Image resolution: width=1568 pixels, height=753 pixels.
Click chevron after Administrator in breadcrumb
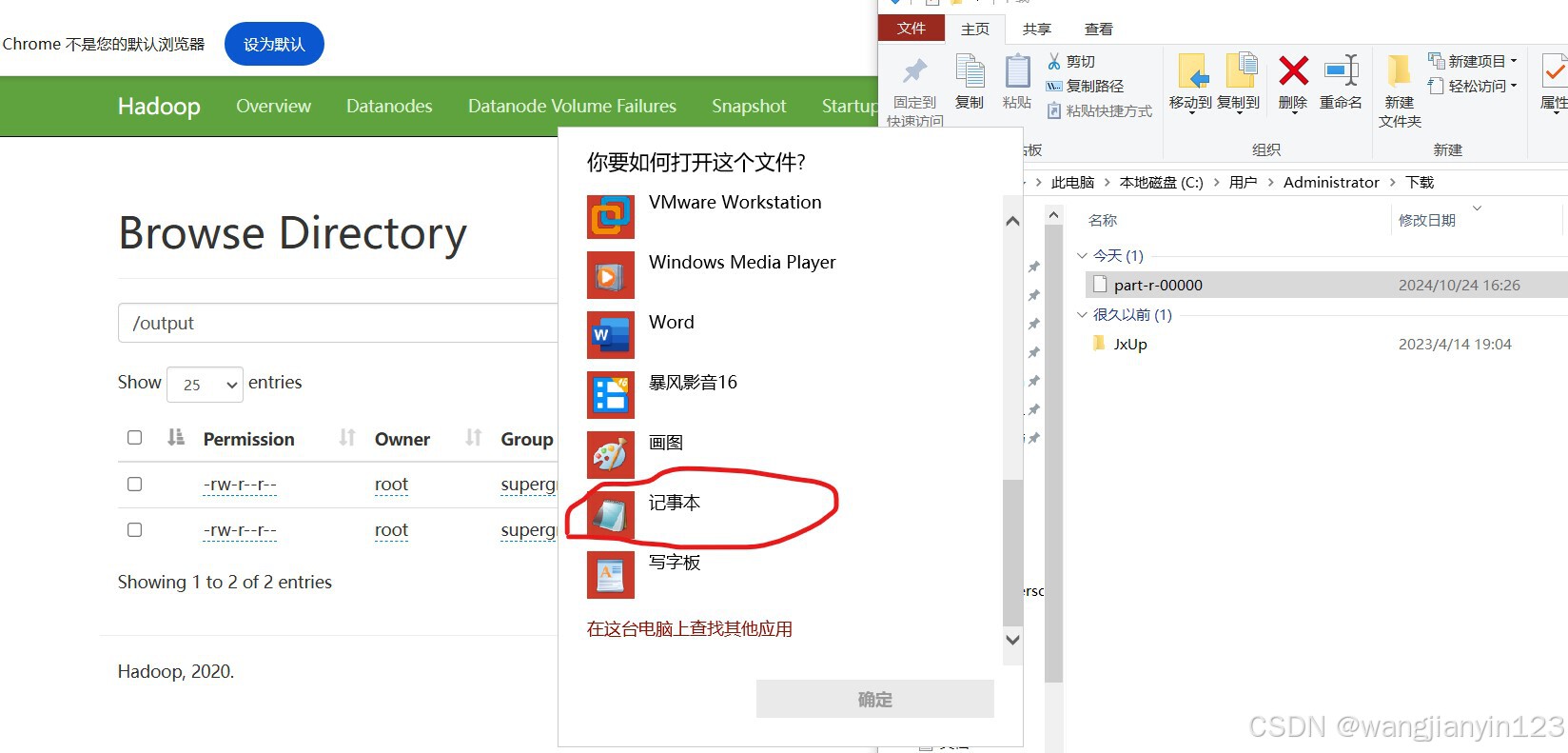(1393, 183)
